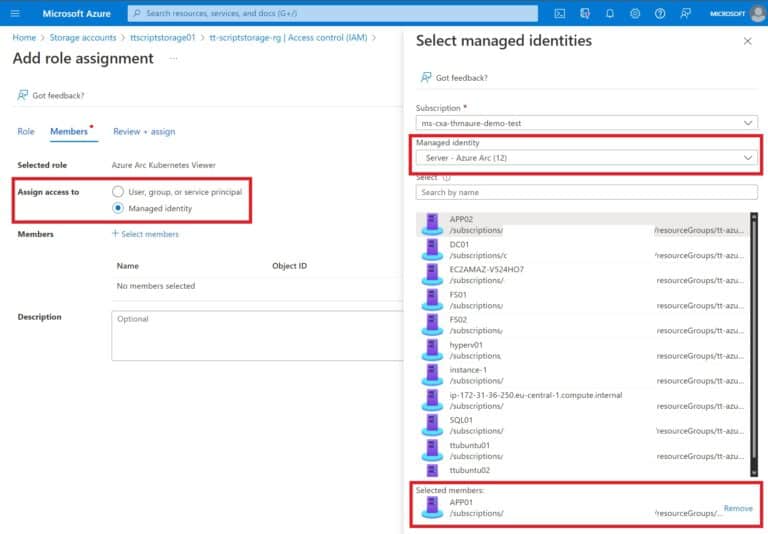
Task: Click the Name column header
Action: tap(127, 266)
